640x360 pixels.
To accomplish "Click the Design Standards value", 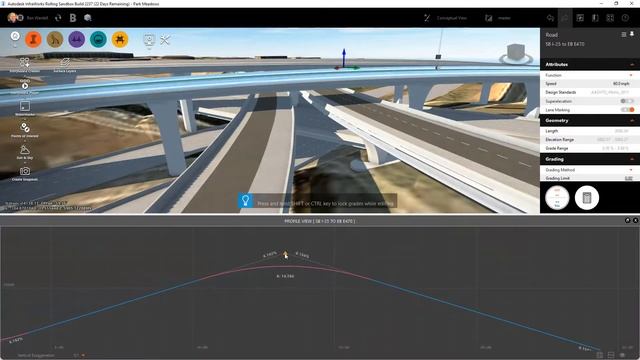I will pos(610,93).
